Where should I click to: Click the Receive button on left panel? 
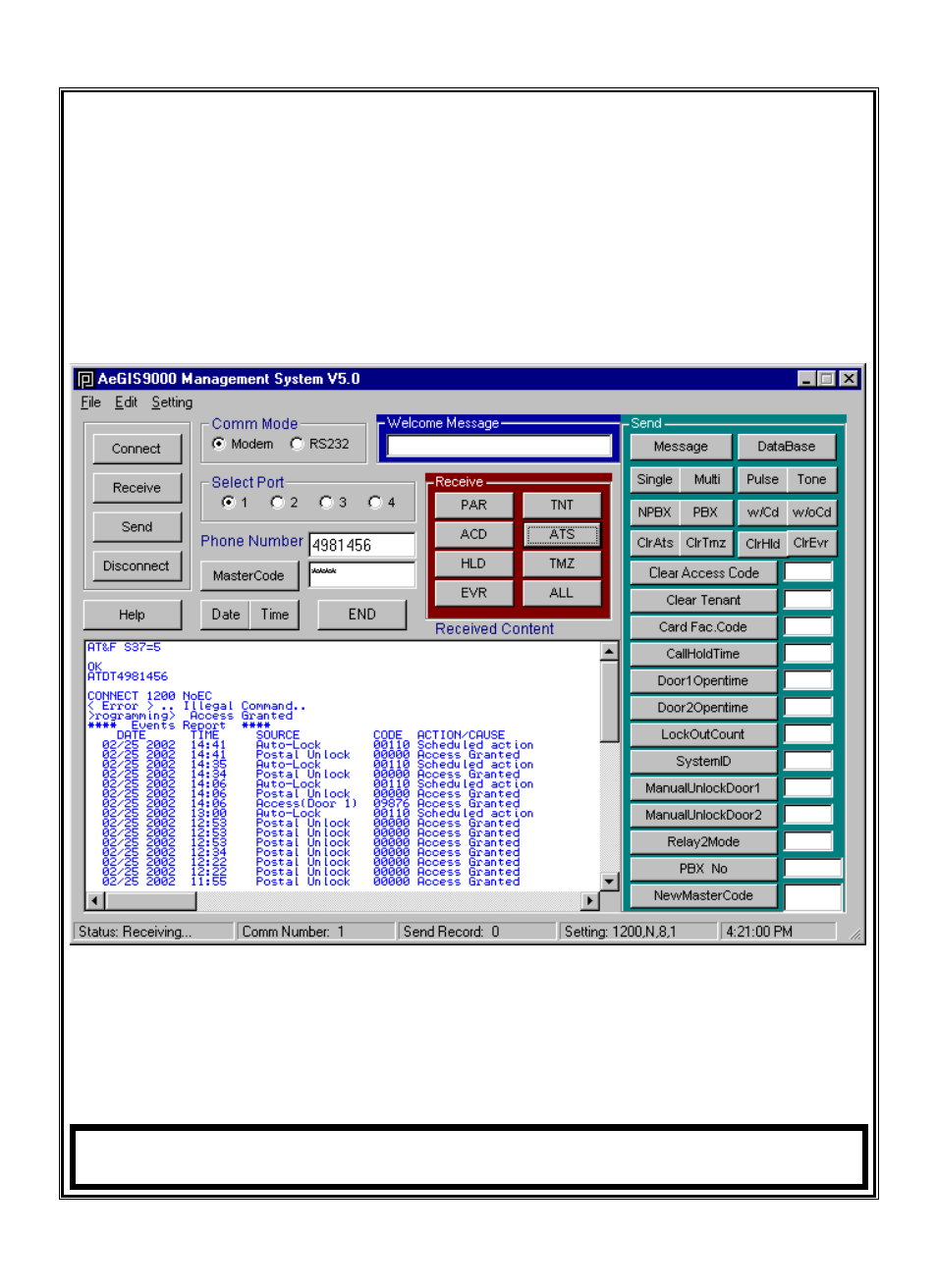click(x=137, y=488)
